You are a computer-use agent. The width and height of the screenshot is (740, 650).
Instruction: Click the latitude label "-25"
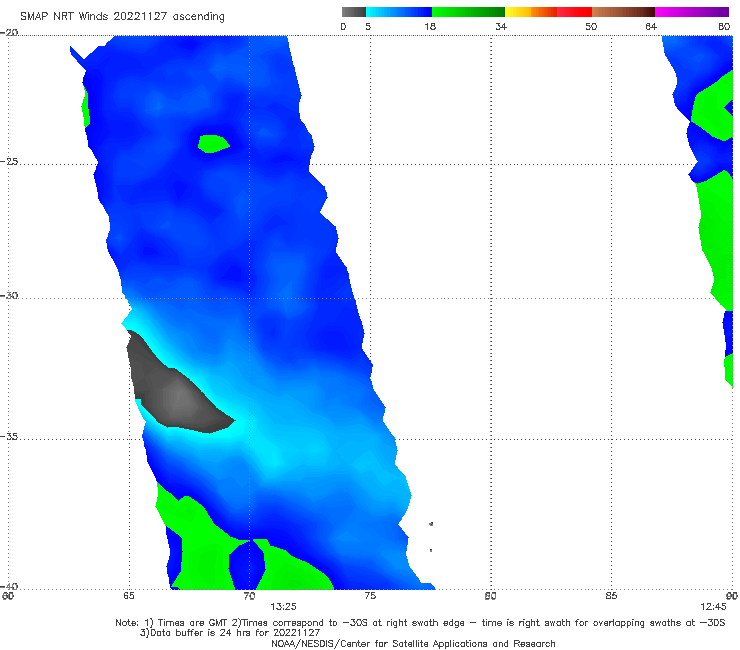tap(9, 161)
